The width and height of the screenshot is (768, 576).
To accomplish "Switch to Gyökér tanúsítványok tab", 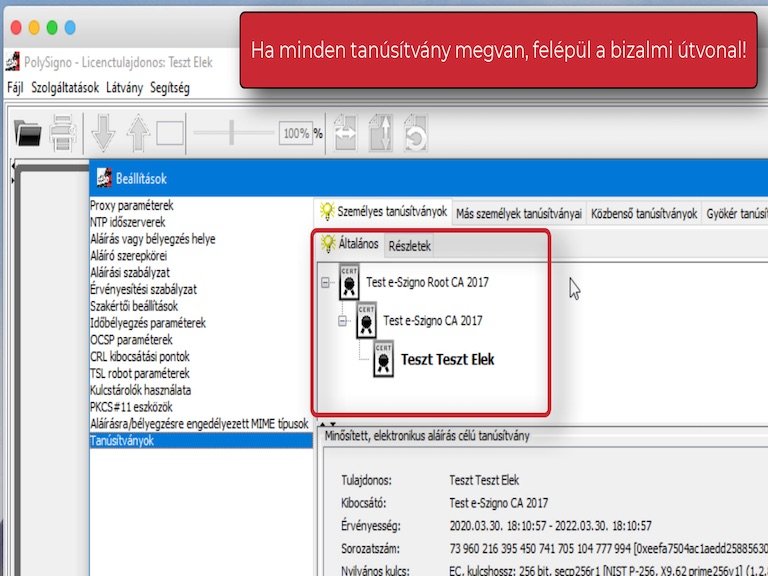I will coord(735,214).
